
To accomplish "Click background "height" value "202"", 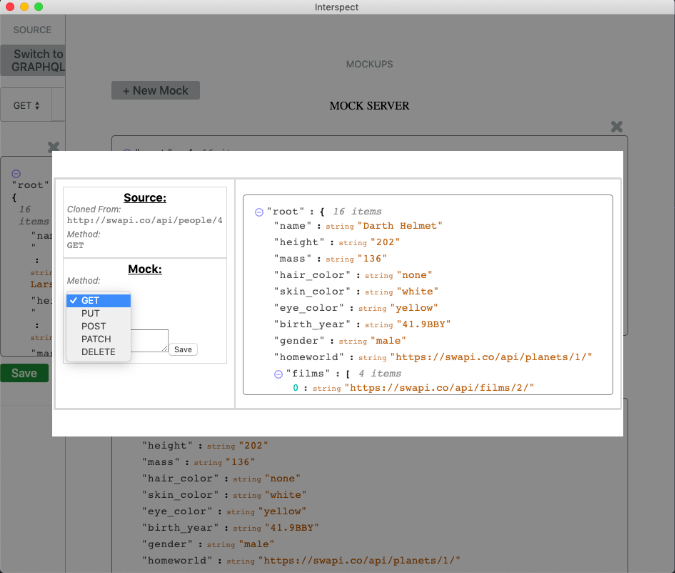I will tap(253, 446).
